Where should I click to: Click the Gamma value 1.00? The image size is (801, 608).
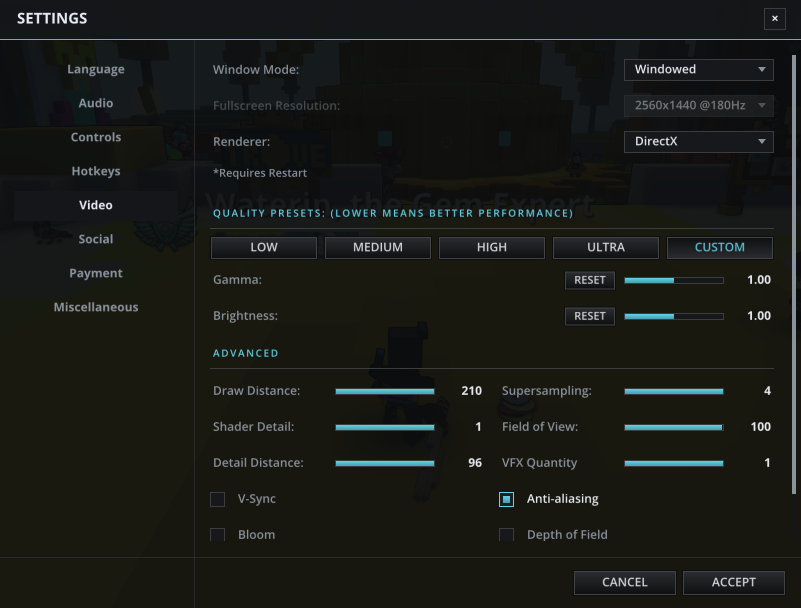point(759,280)
